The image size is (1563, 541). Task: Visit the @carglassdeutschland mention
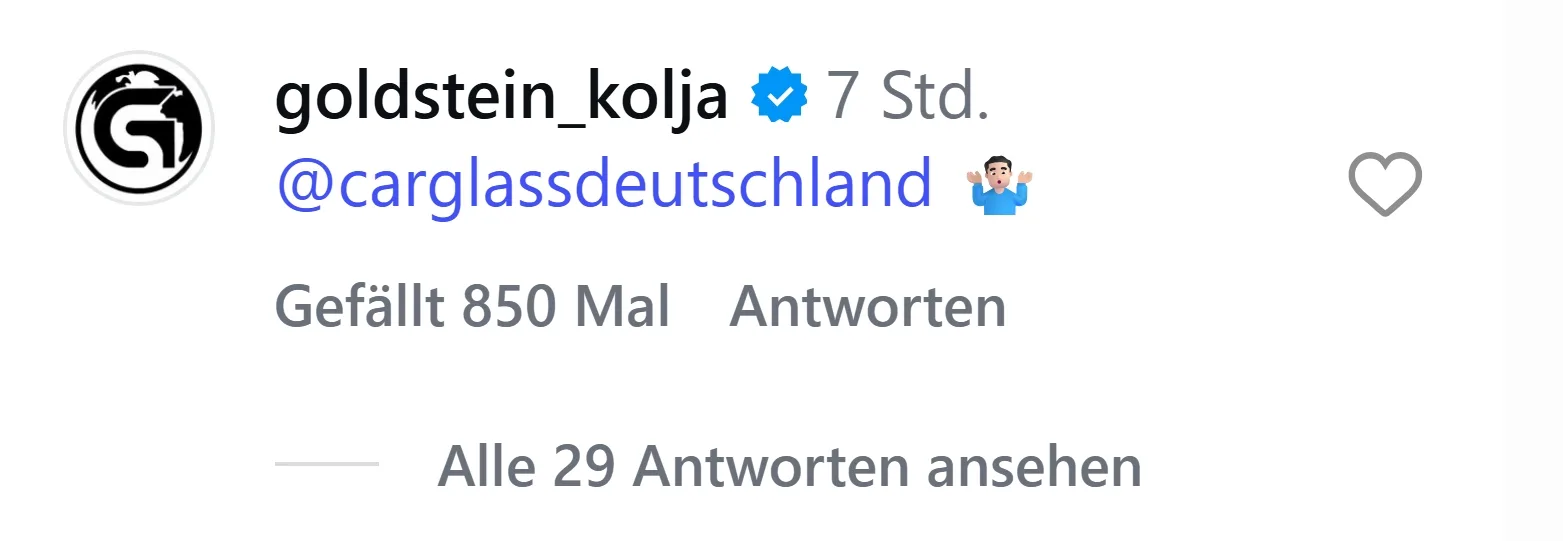(604, 187)
